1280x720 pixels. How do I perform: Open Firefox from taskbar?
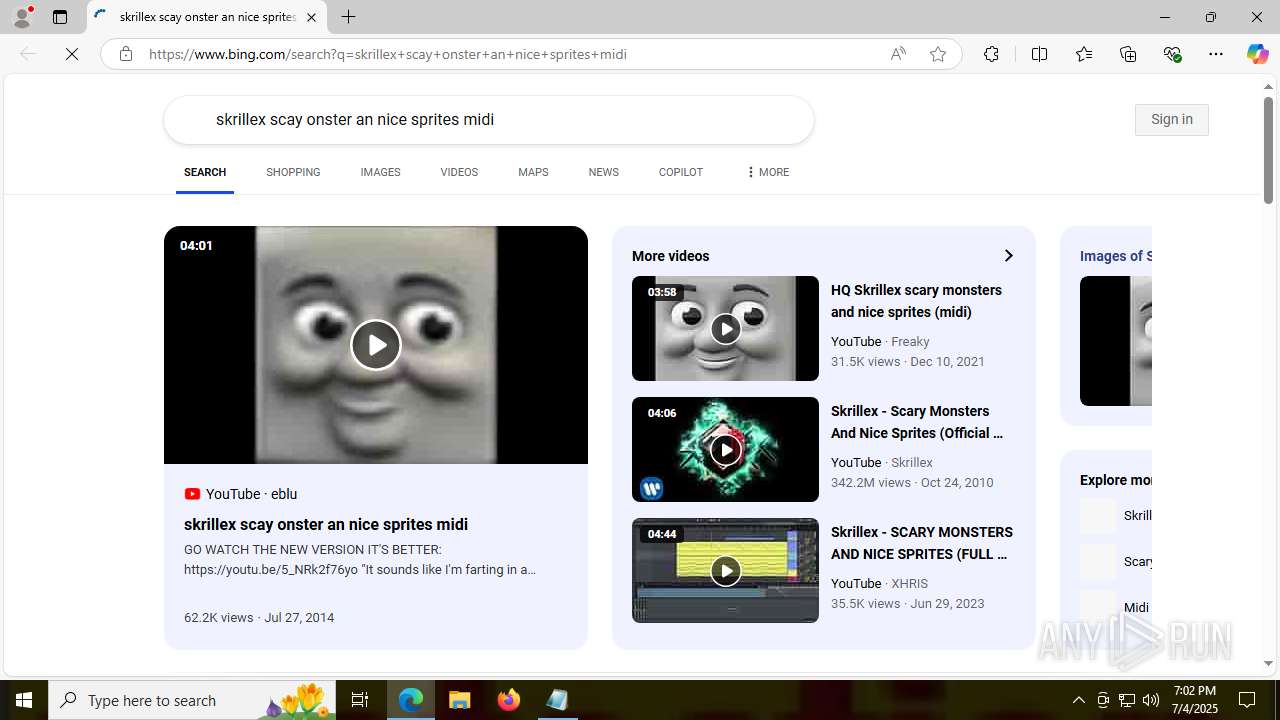[509, 700]
